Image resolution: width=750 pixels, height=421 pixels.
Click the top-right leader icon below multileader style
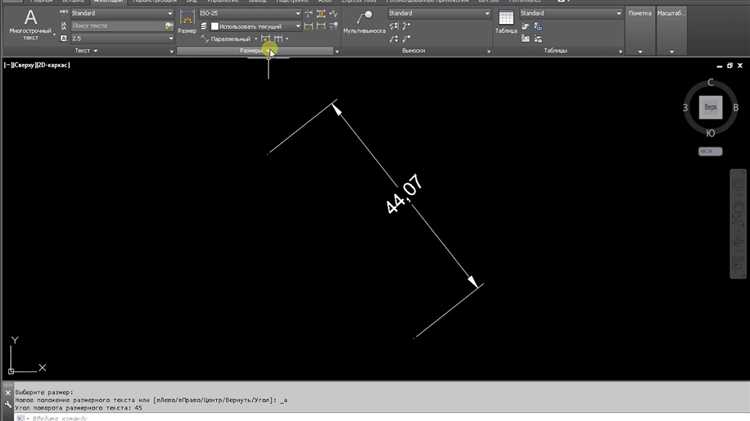[406, 26]
